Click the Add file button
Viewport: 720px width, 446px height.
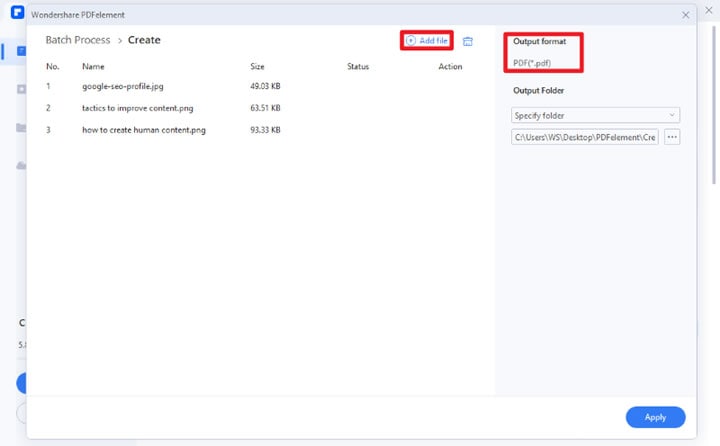[x=427, y=40]
